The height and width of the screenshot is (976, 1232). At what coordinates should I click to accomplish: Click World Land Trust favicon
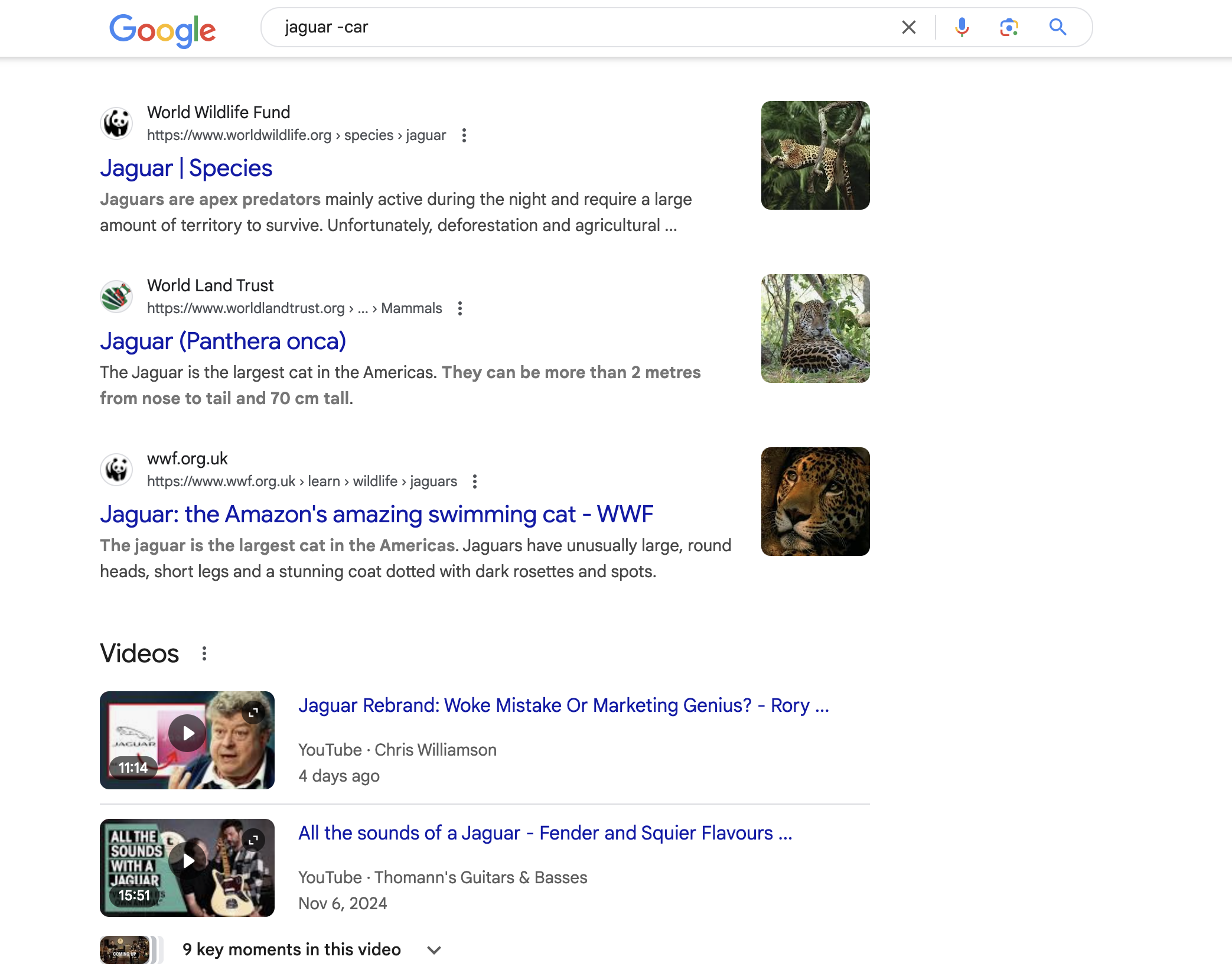[x=116, y=297]
